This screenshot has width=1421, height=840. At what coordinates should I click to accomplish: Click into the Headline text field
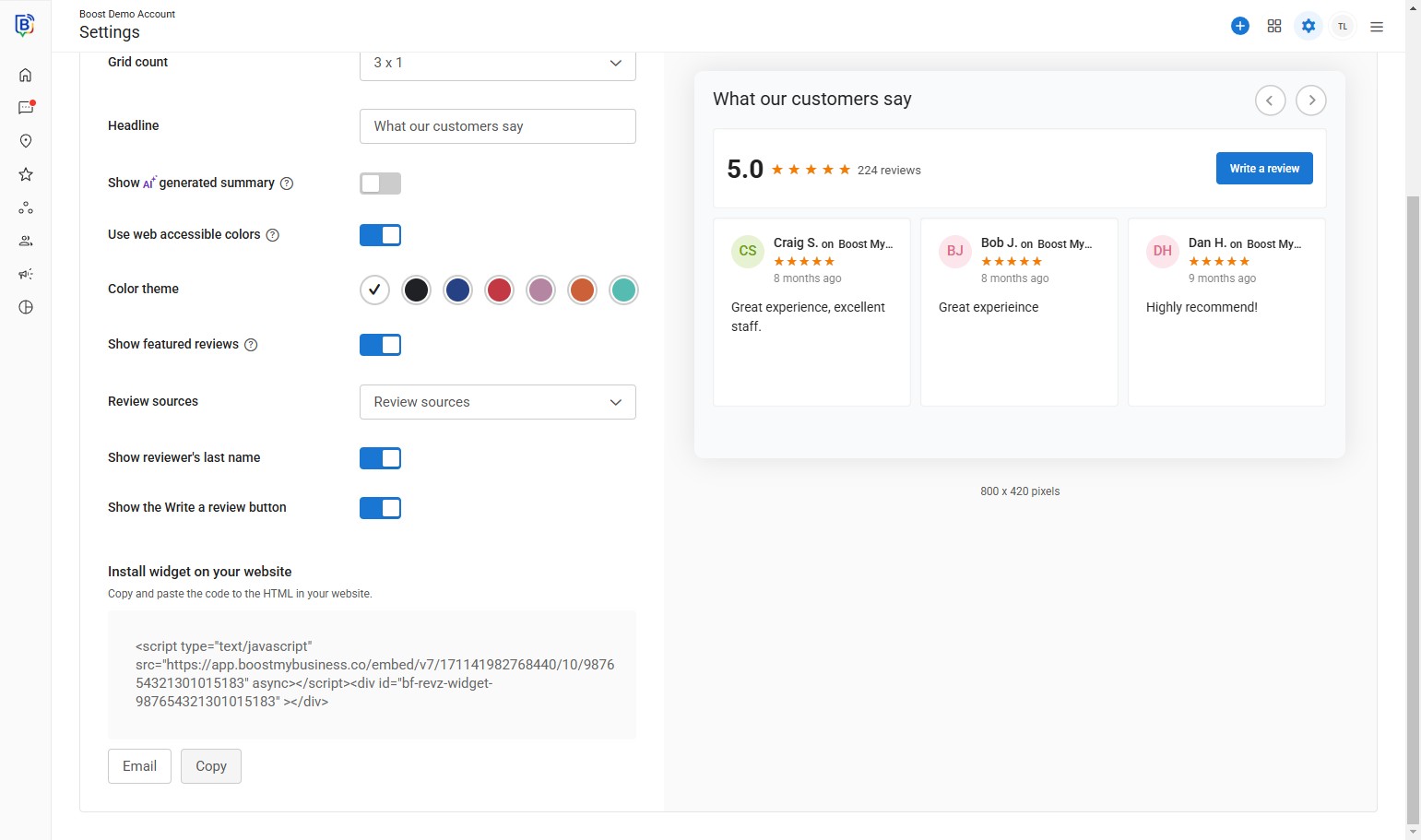[x=497, y=126]
